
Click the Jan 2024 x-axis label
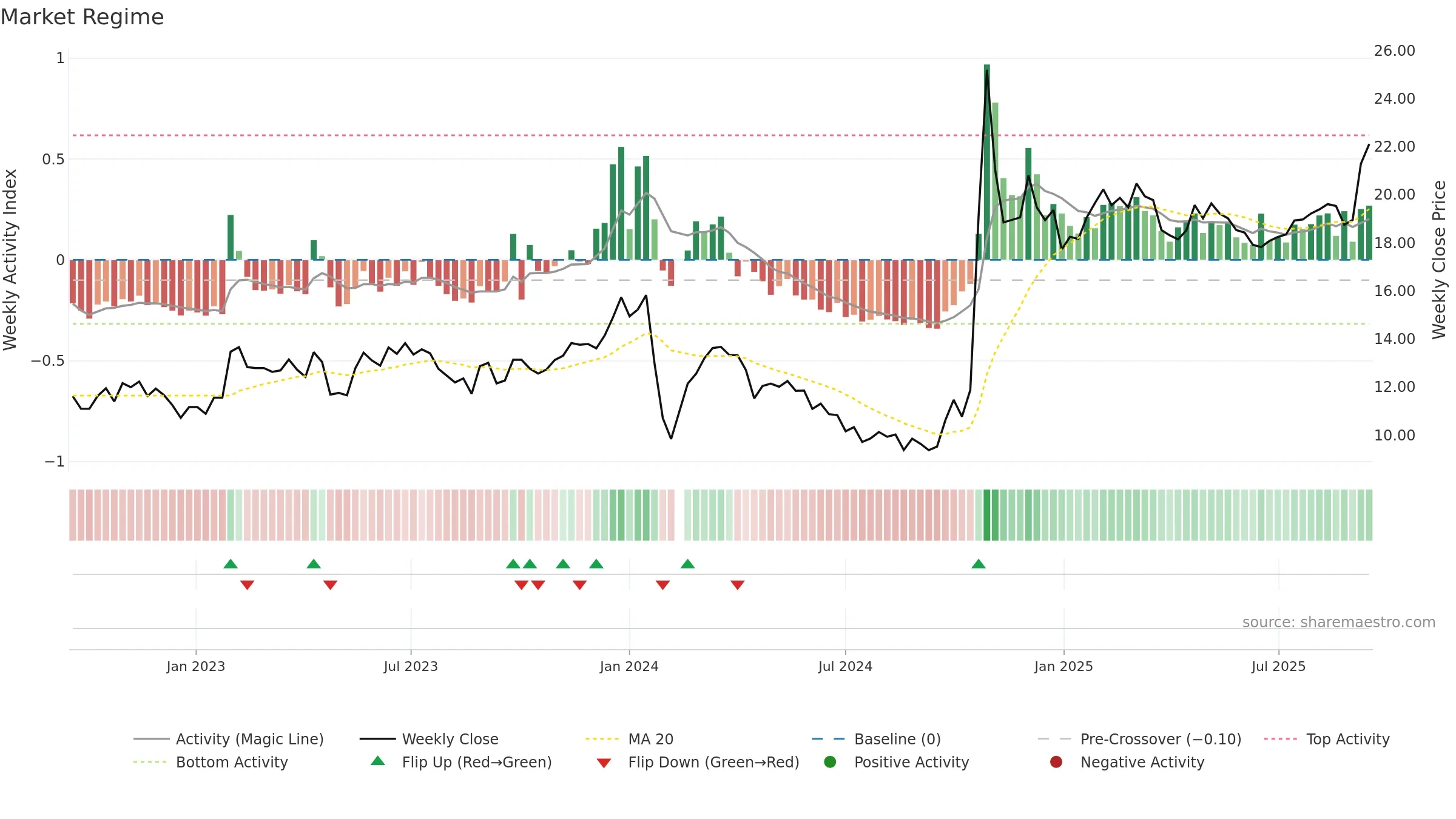tap(629, 666)
